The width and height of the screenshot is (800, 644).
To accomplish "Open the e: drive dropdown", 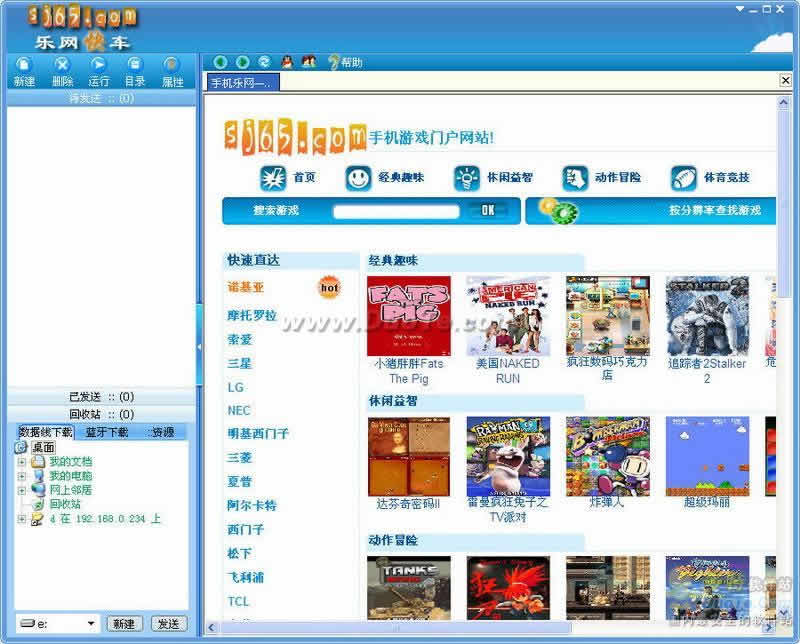I will 91,624.
